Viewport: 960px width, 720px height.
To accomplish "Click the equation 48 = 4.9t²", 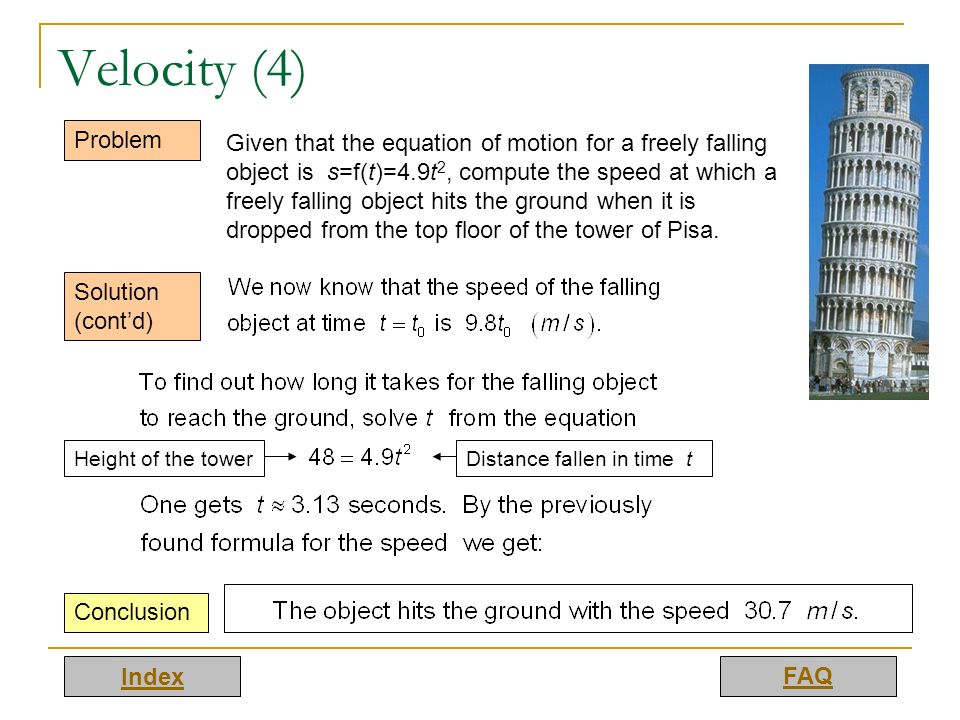I will (359, 457).
